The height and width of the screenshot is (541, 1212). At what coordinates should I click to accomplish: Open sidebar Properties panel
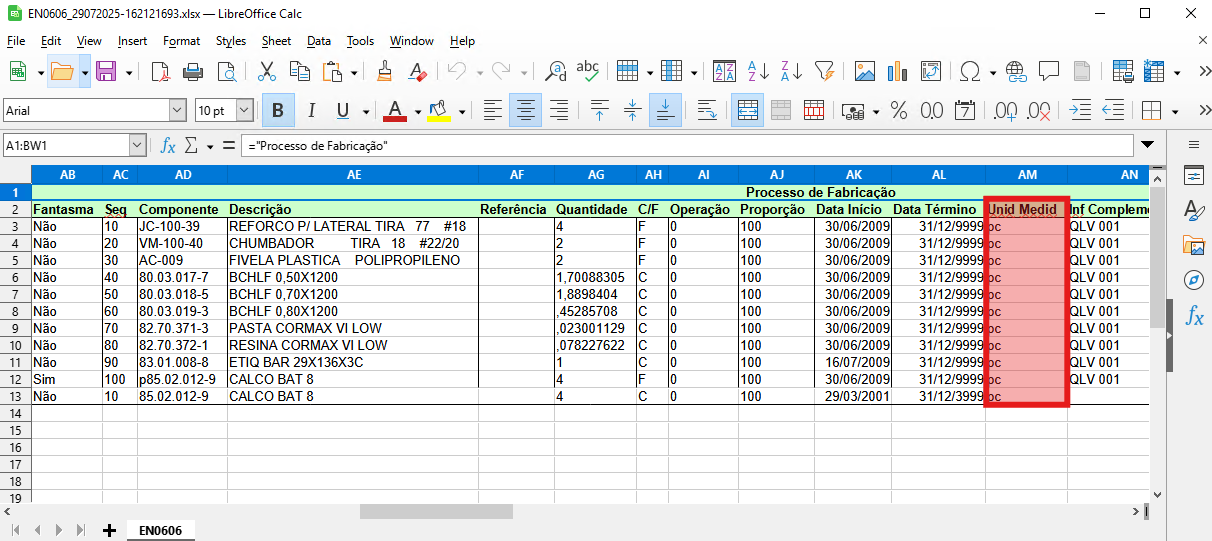(x=1194, y=177)
